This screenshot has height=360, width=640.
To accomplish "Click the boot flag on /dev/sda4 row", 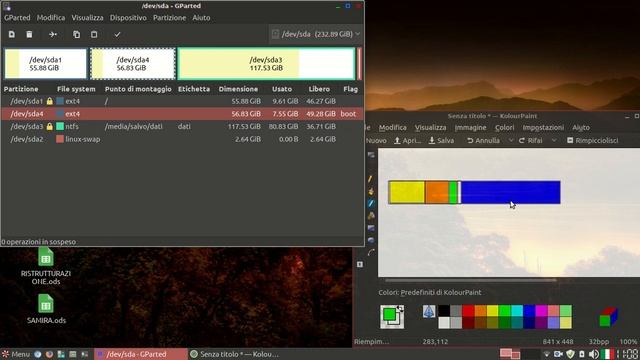I will point(348,113).
